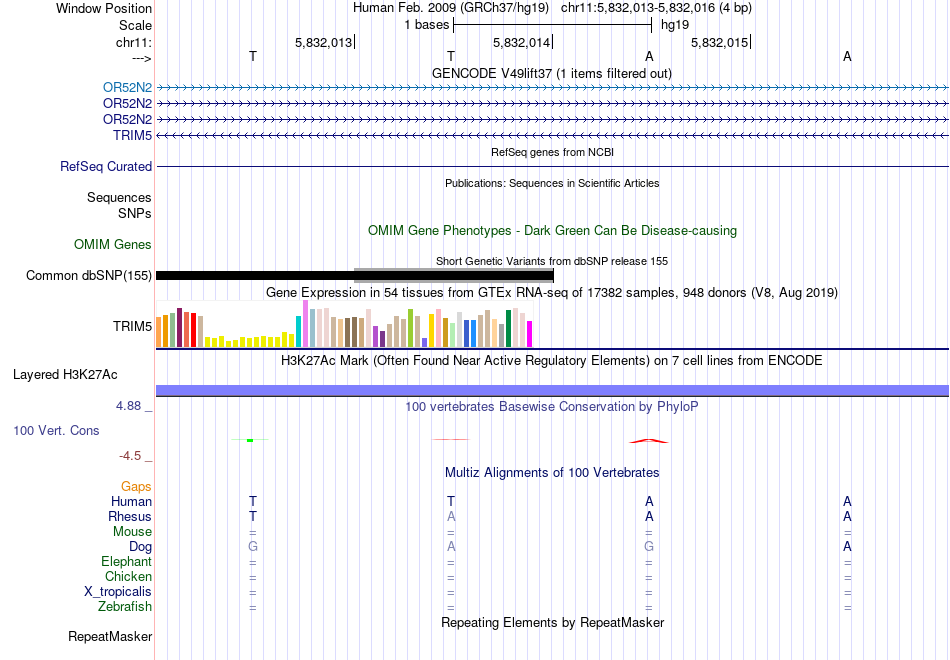Screen dimensions: 950x660
Task: Click the blue Layered H3K27Ac signal bar
Action: click(x=552, y=391)
